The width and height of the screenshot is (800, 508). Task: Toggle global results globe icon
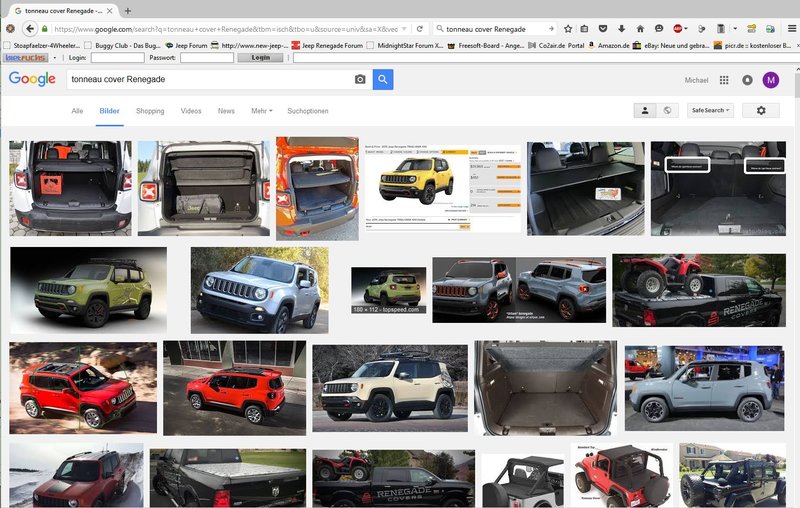point(668,111)
